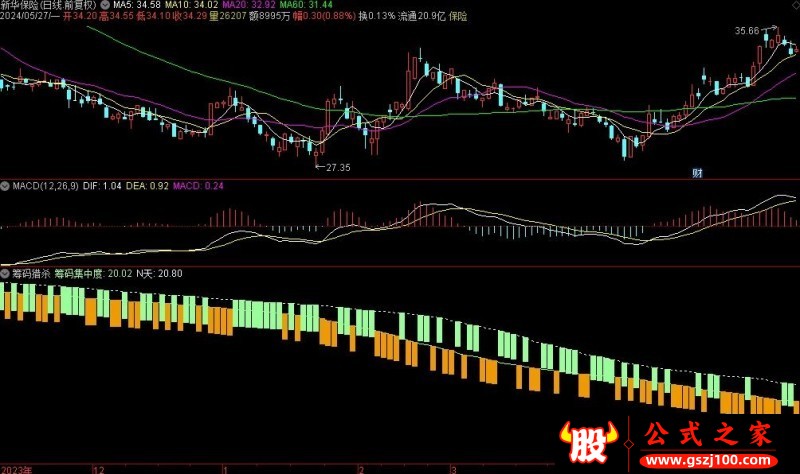Expand the MACD indicator panel dropdown arrow
Image resolution: width=800 pixels, height=474 pixels.
(x=5, y=186)
